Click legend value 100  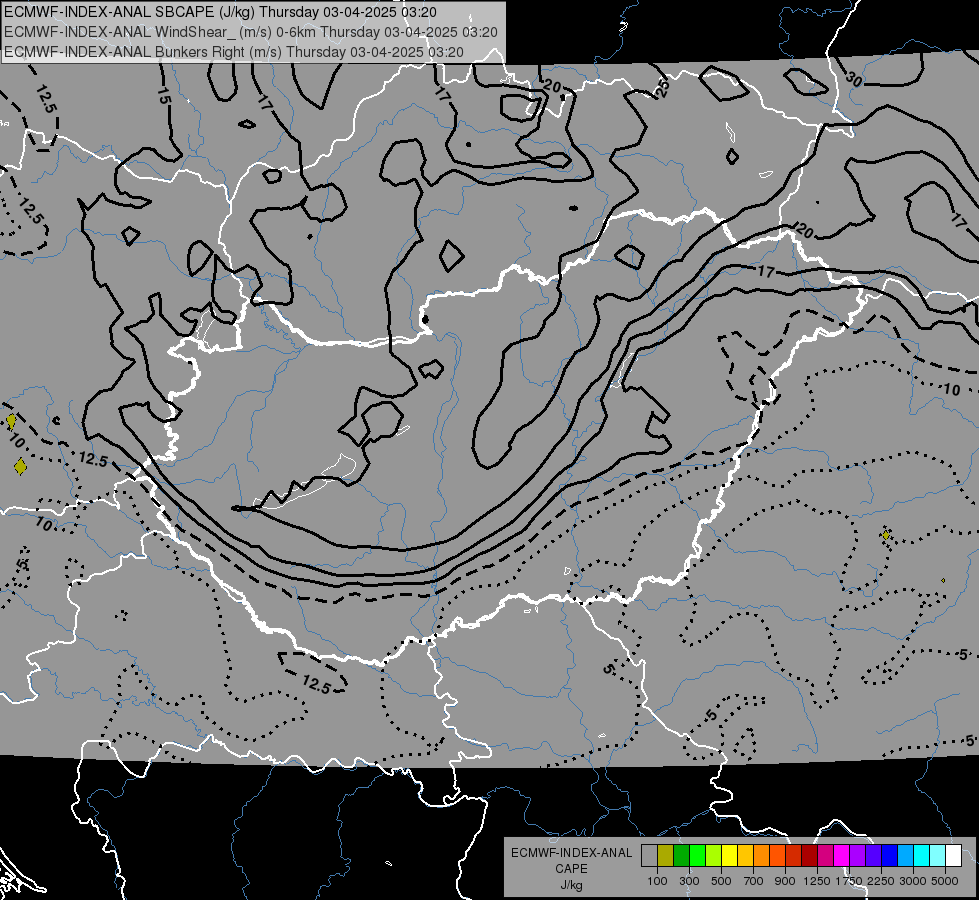coord(657,881)
